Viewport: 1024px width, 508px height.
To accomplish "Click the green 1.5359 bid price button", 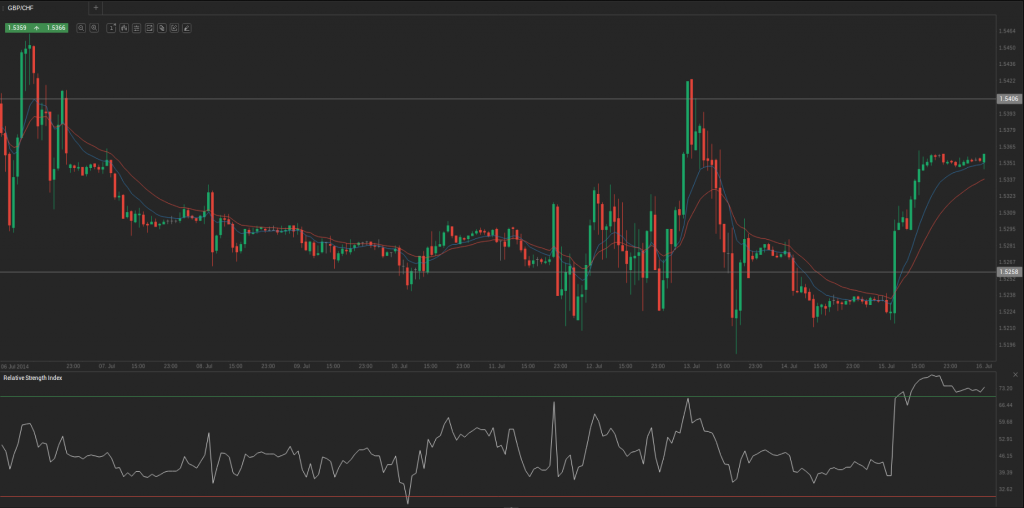I will [x=17, y=28].
